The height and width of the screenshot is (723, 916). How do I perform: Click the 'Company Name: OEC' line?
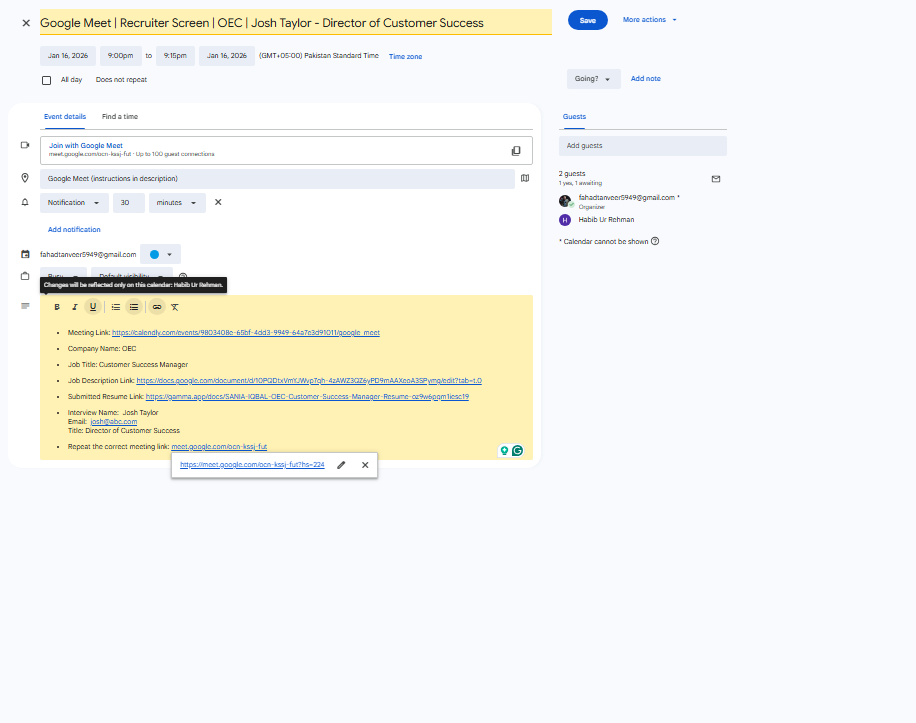tap(102, 349)
